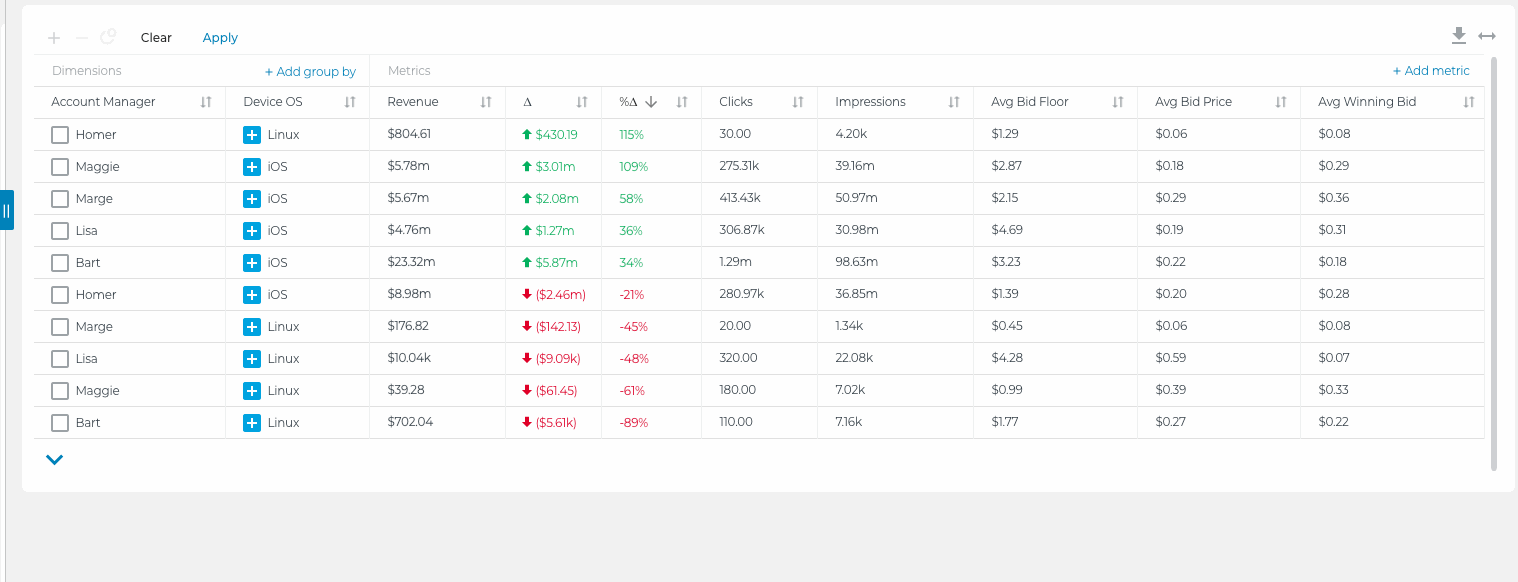Click the Avg Bid Floor value $4.69
The height and width of the screenshot is (582, 1518).
point(1006,230)
